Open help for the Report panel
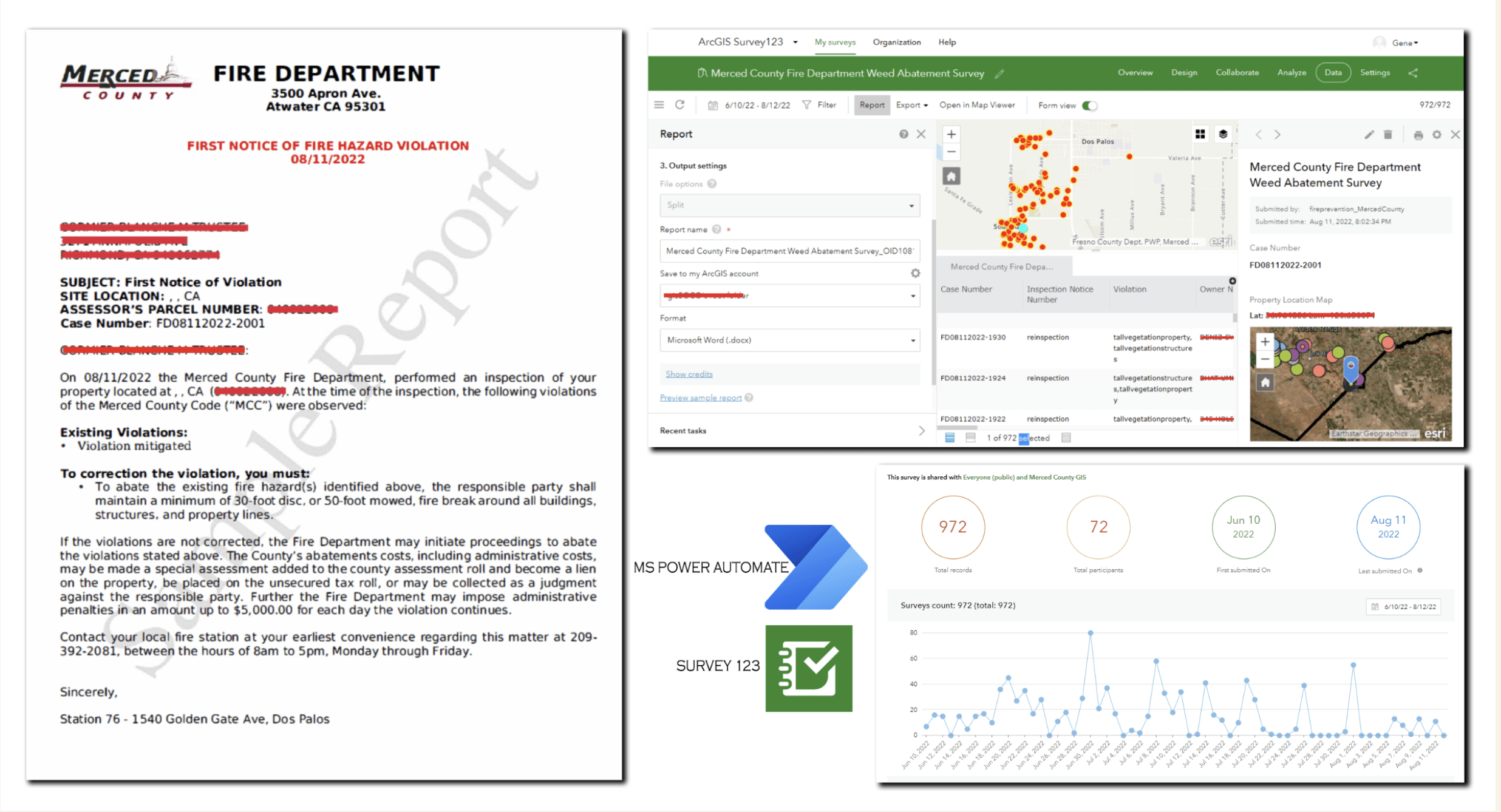Viewport: 1501px width, 812px height. click(x=904, y=134)
